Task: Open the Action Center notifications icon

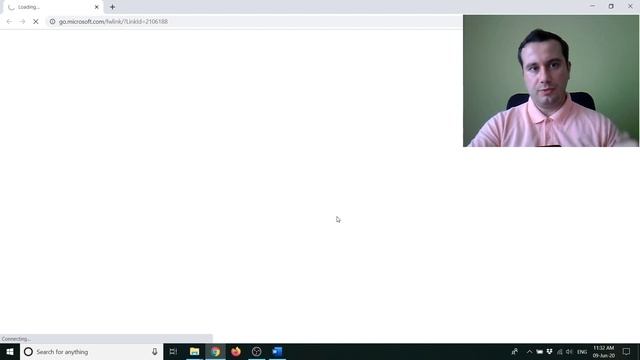Action: click(x=627, y=352)
